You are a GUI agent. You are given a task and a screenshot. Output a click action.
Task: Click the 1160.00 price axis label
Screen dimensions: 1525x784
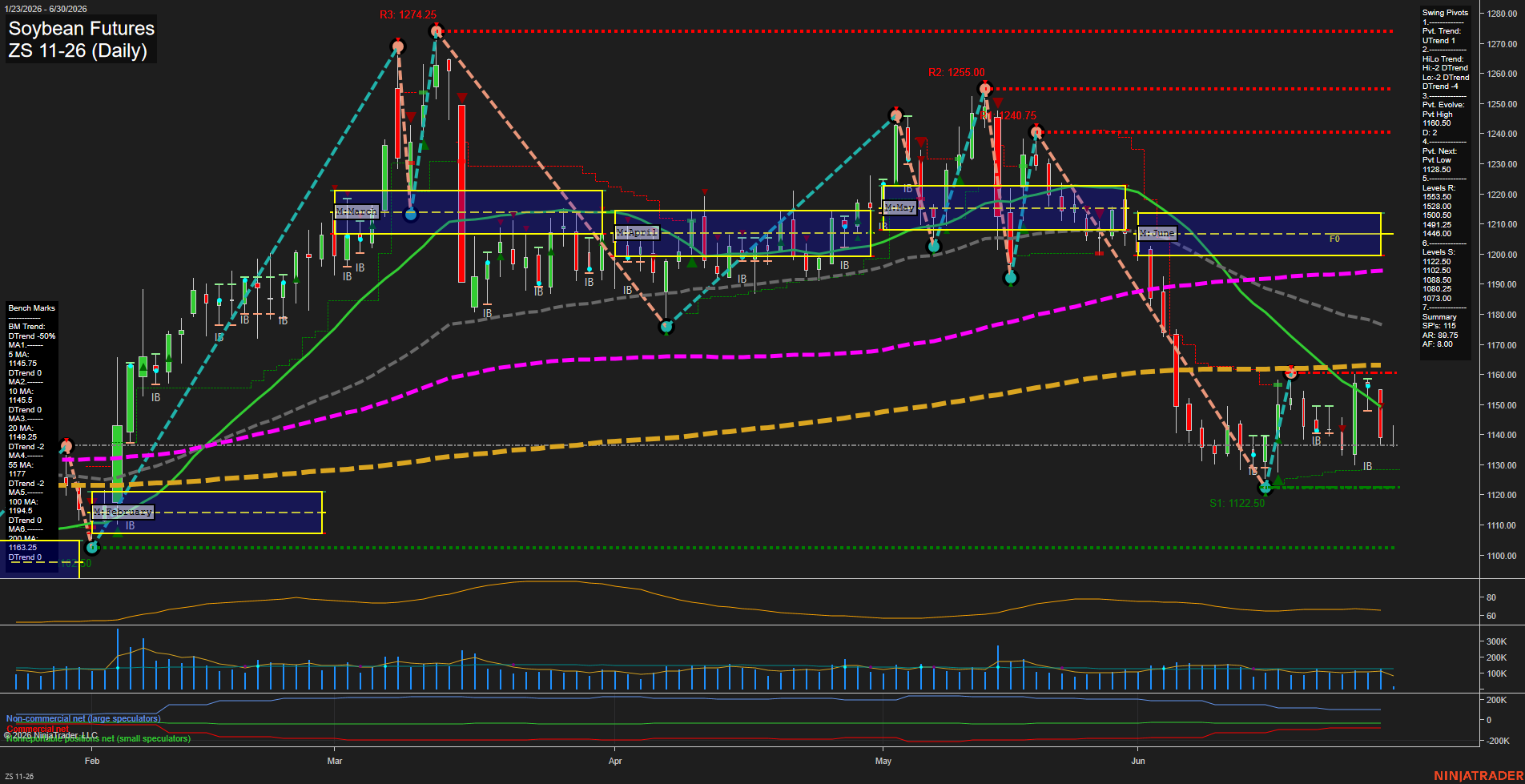point(1502,375)
